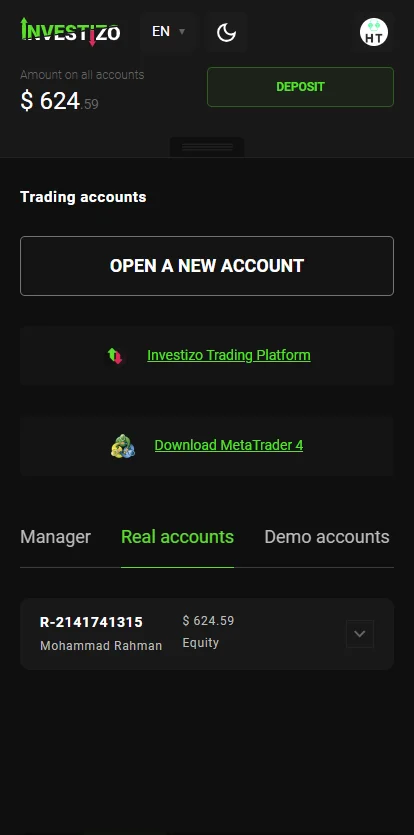Open the Download MetaTrader 4 link
The width and height of the screenshot is (414, 835).
(229, 445)
